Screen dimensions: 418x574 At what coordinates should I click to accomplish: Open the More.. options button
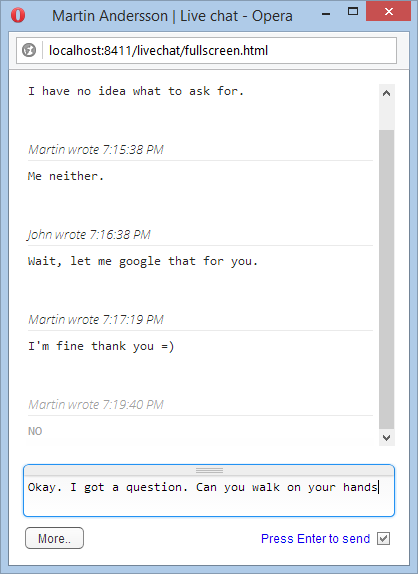[54, 538]
